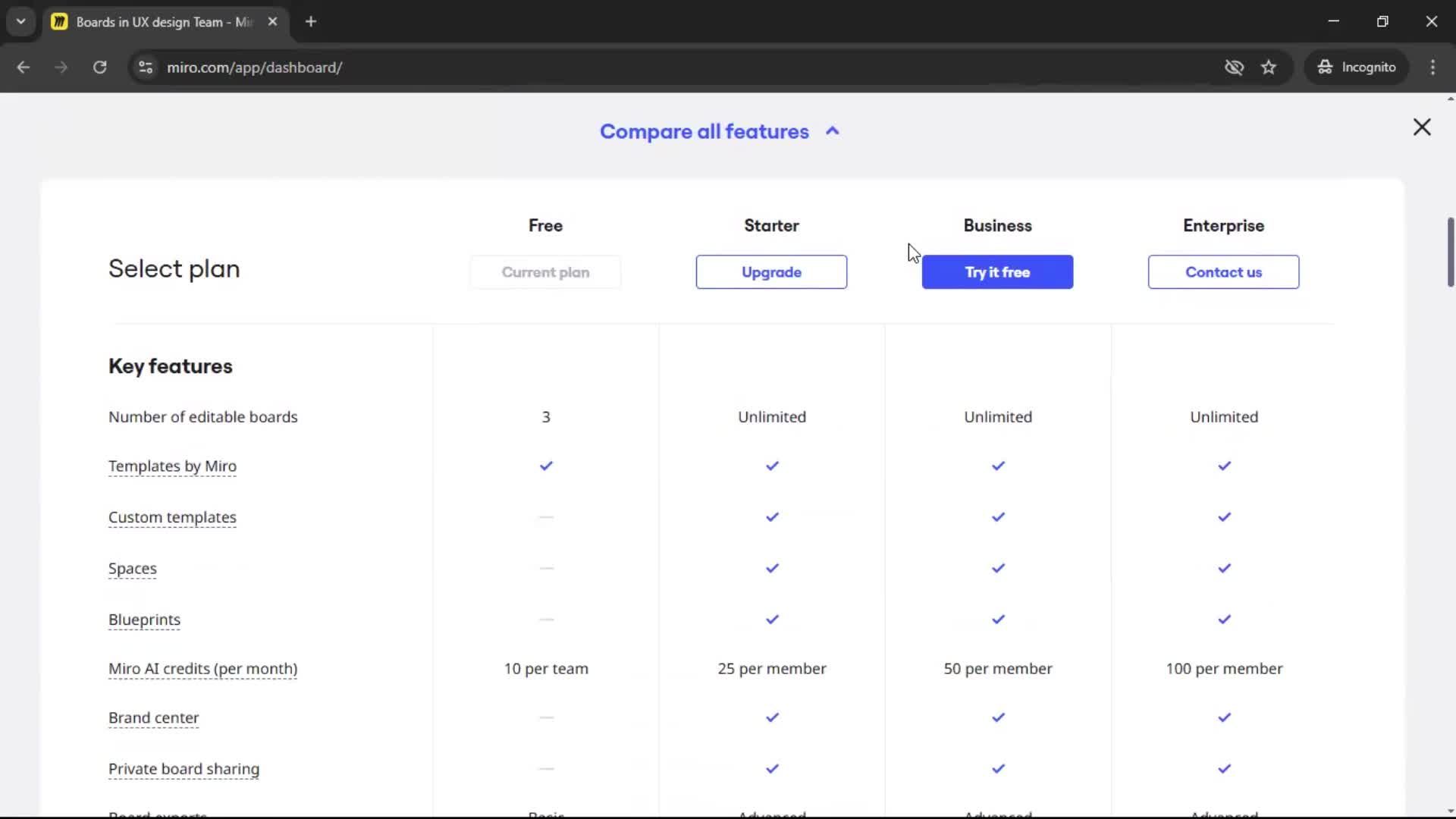Screen dimensions: 1456x819
Task: Click the Upgrade button for Starter
Action: pyautogui.click(x=771, y=271)
